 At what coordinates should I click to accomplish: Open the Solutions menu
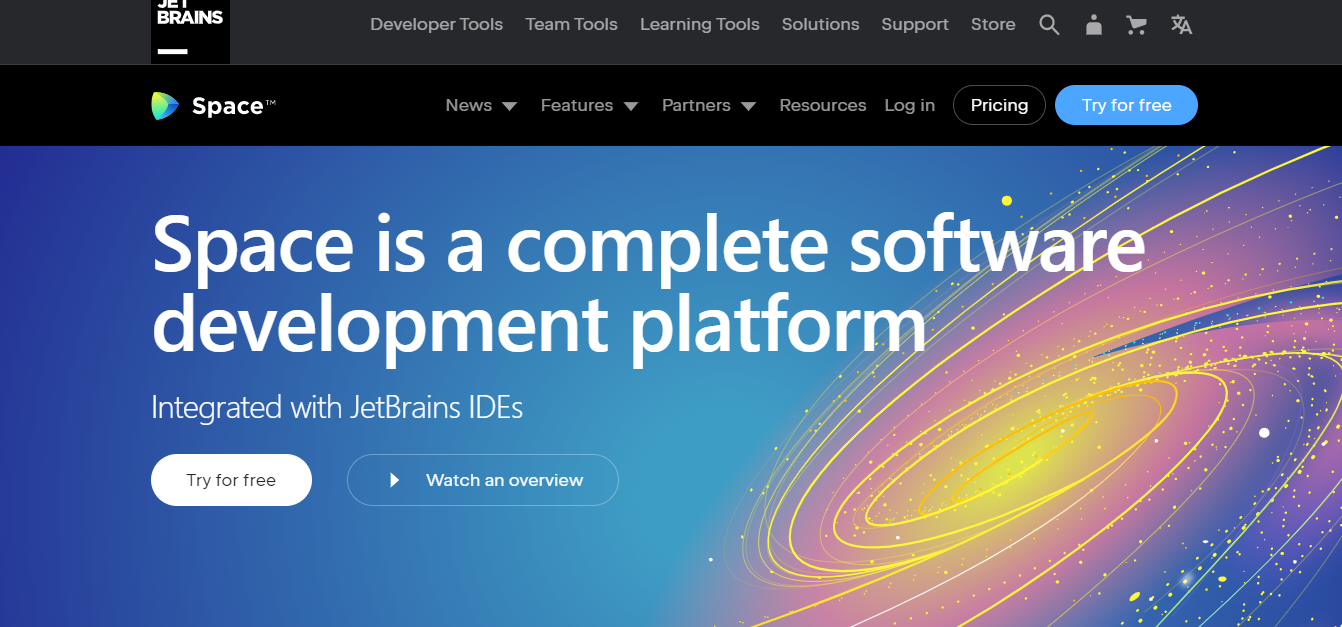[x=820, y=24]
